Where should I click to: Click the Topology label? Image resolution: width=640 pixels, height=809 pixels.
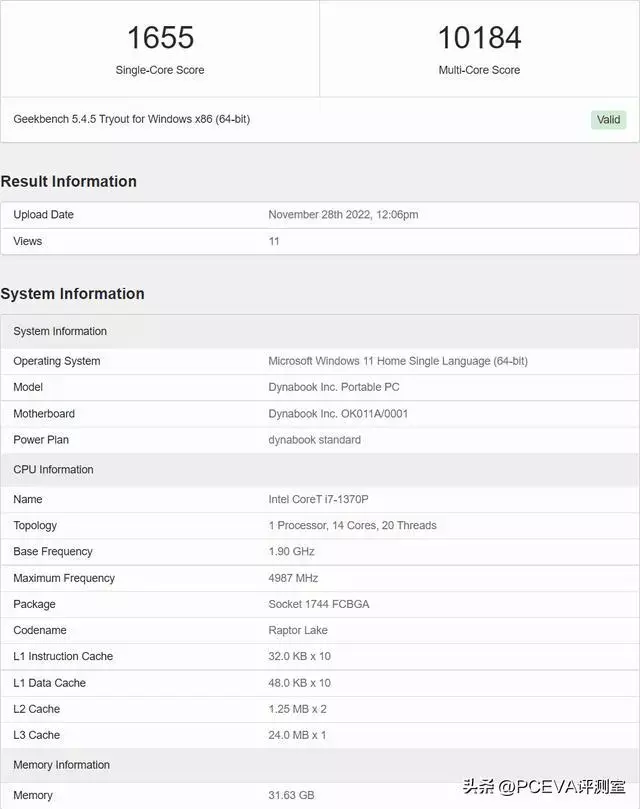35,526
